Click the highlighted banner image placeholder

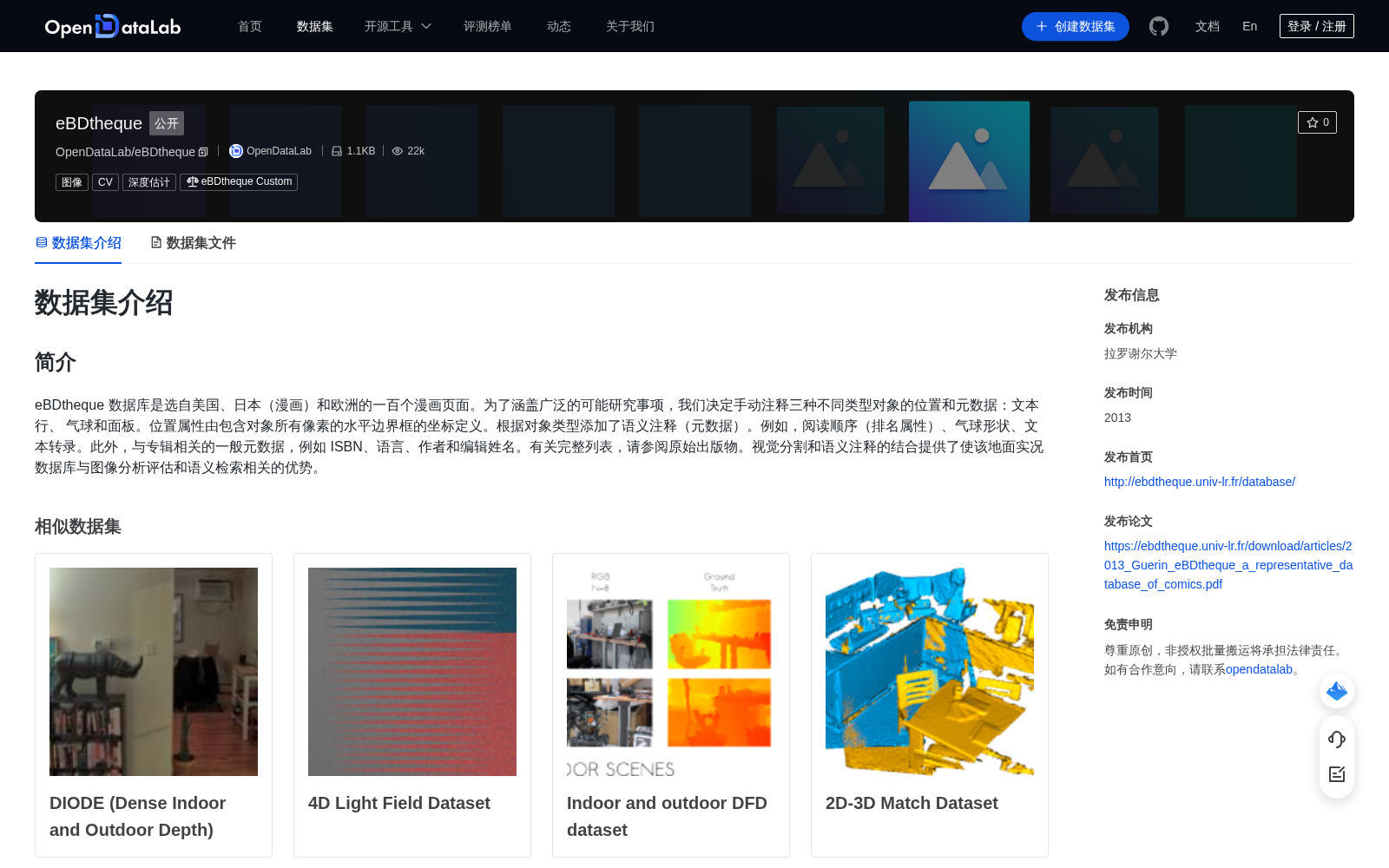click(969, 161)
